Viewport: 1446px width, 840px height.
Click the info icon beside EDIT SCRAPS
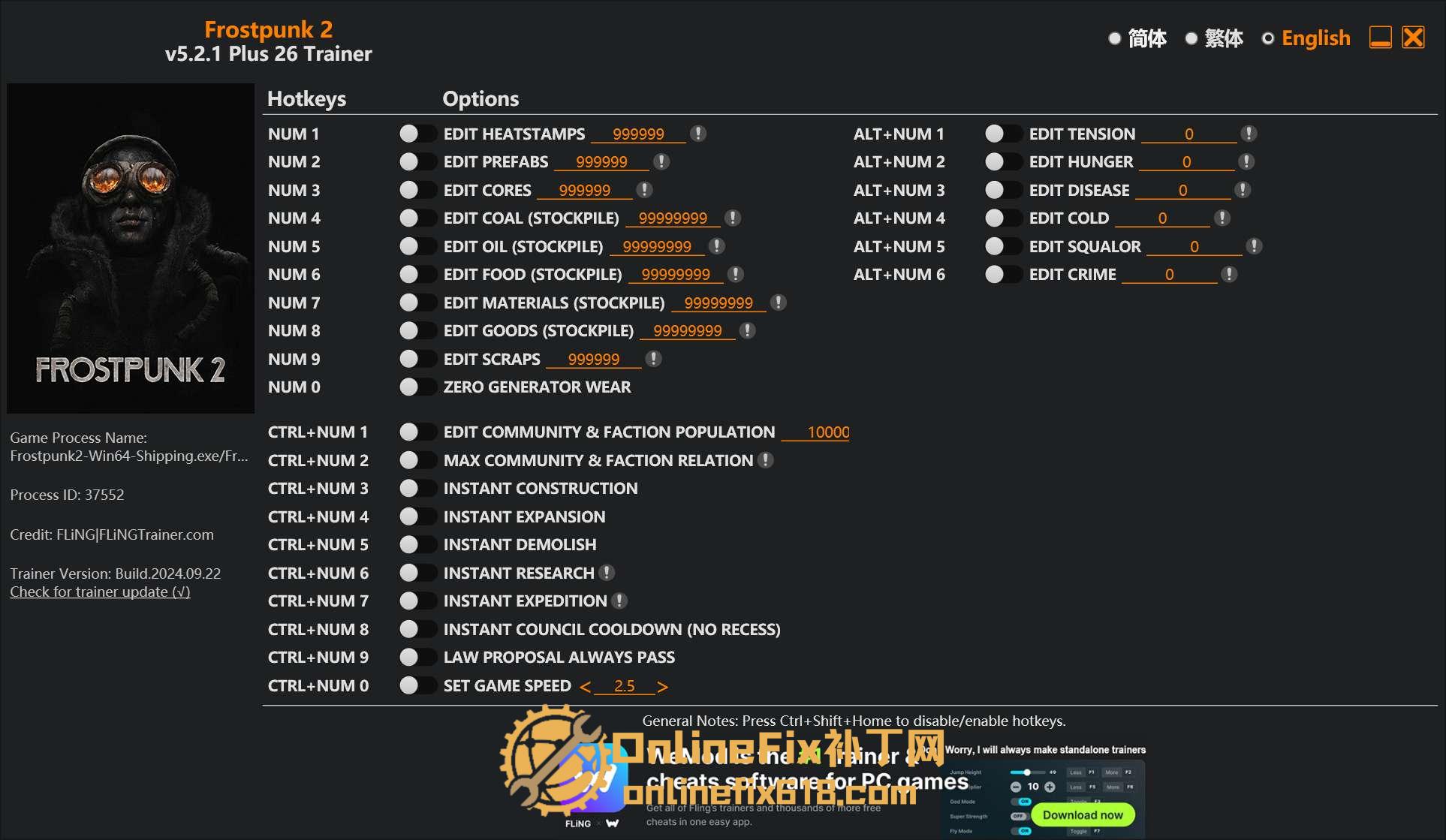coord(654,359)
